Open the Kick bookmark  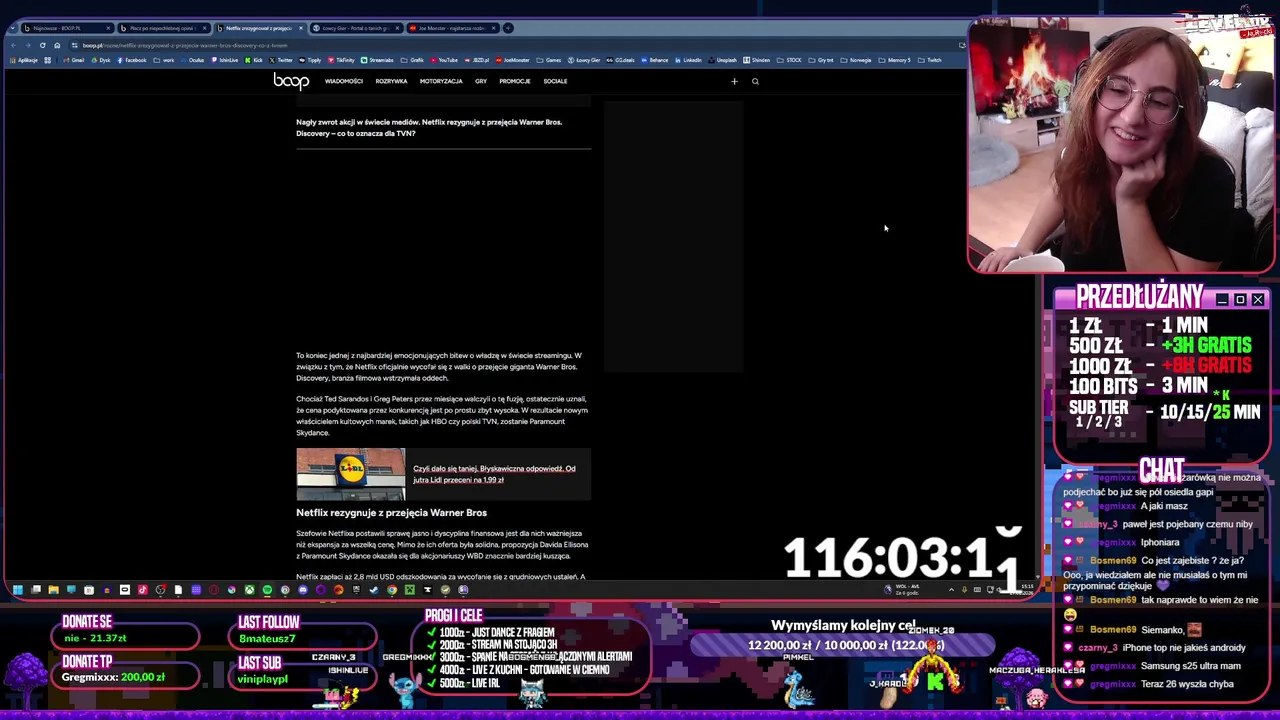coord(253,60)
